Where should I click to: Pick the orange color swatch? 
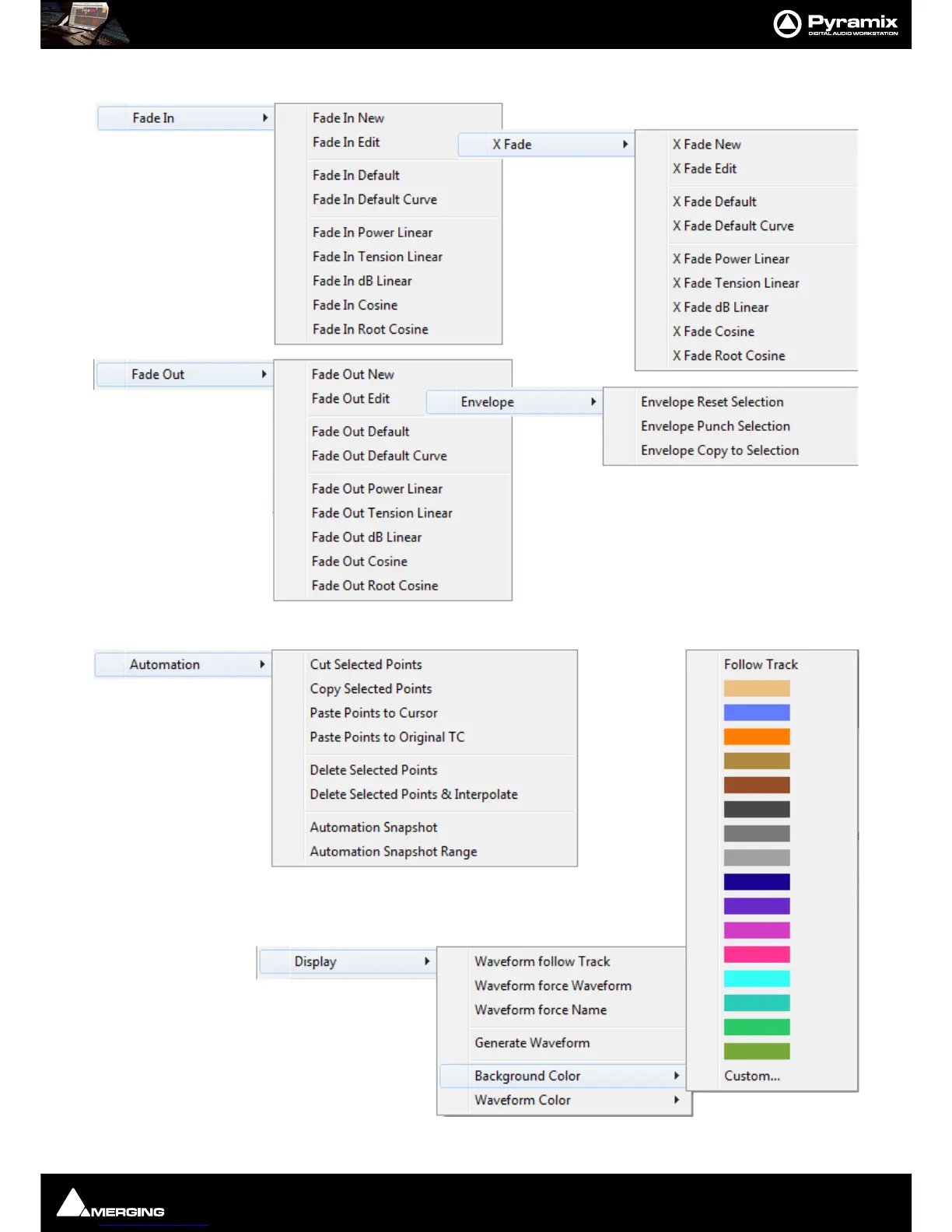[x=757, y=737]
